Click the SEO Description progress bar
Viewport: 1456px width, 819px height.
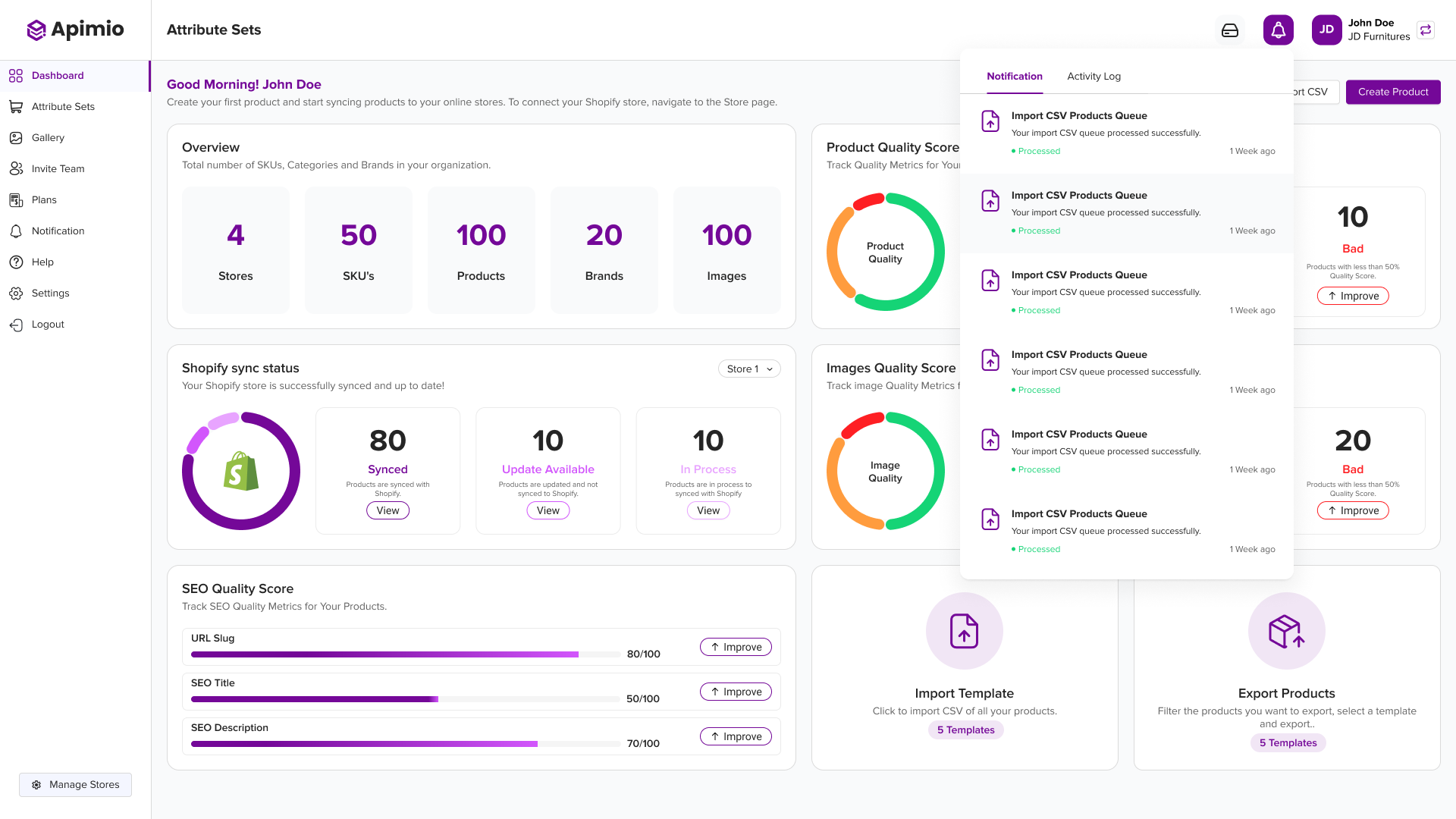(x=405, y=744)
